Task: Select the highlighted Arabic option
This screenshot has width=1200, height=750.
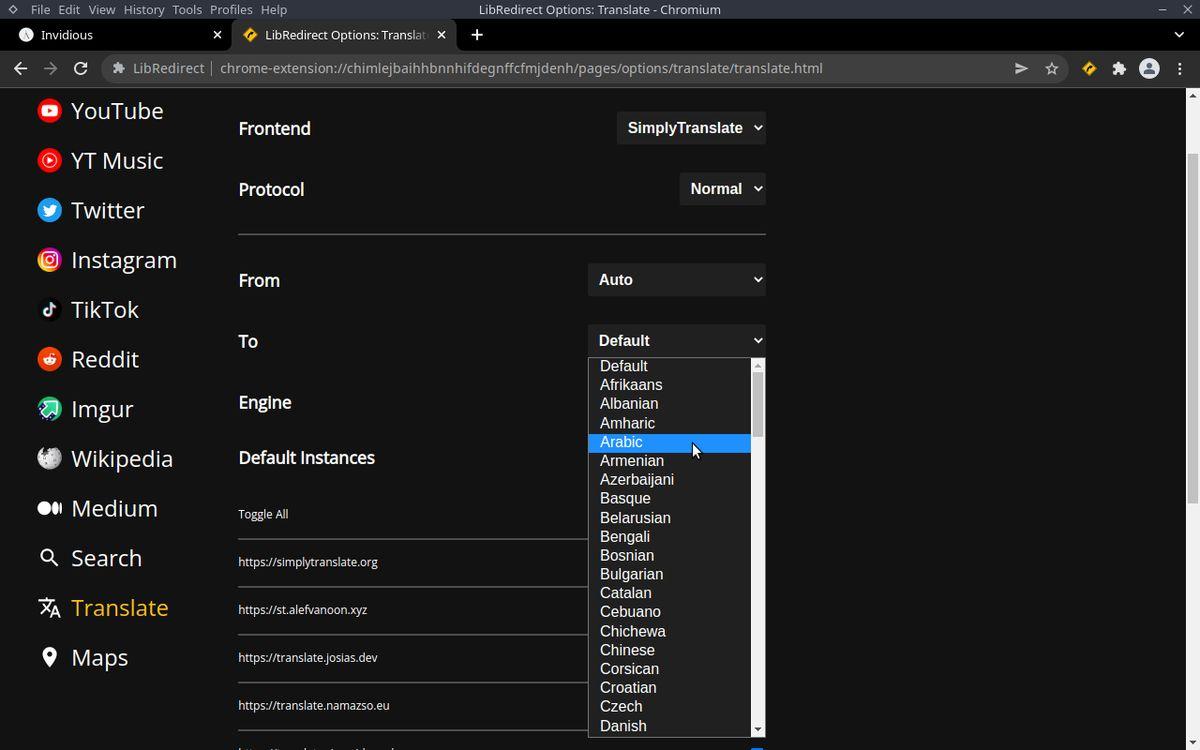Action: click(x=669, y=442)
